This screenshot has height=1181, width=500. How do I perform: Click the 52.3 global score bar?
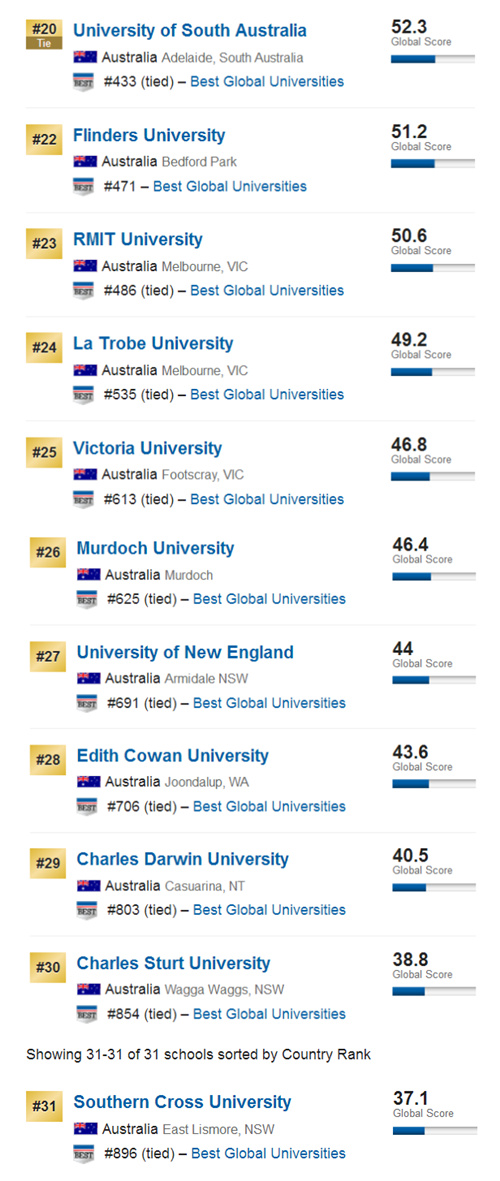coord(433,59)
